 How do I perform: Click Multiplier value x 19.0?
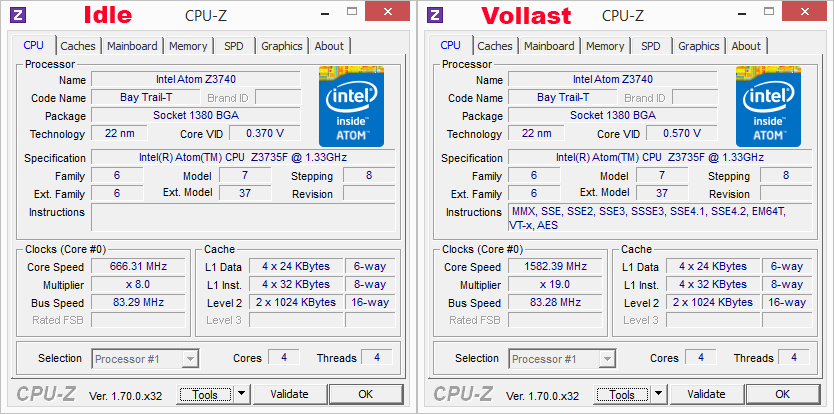click(x=555, y=285)
